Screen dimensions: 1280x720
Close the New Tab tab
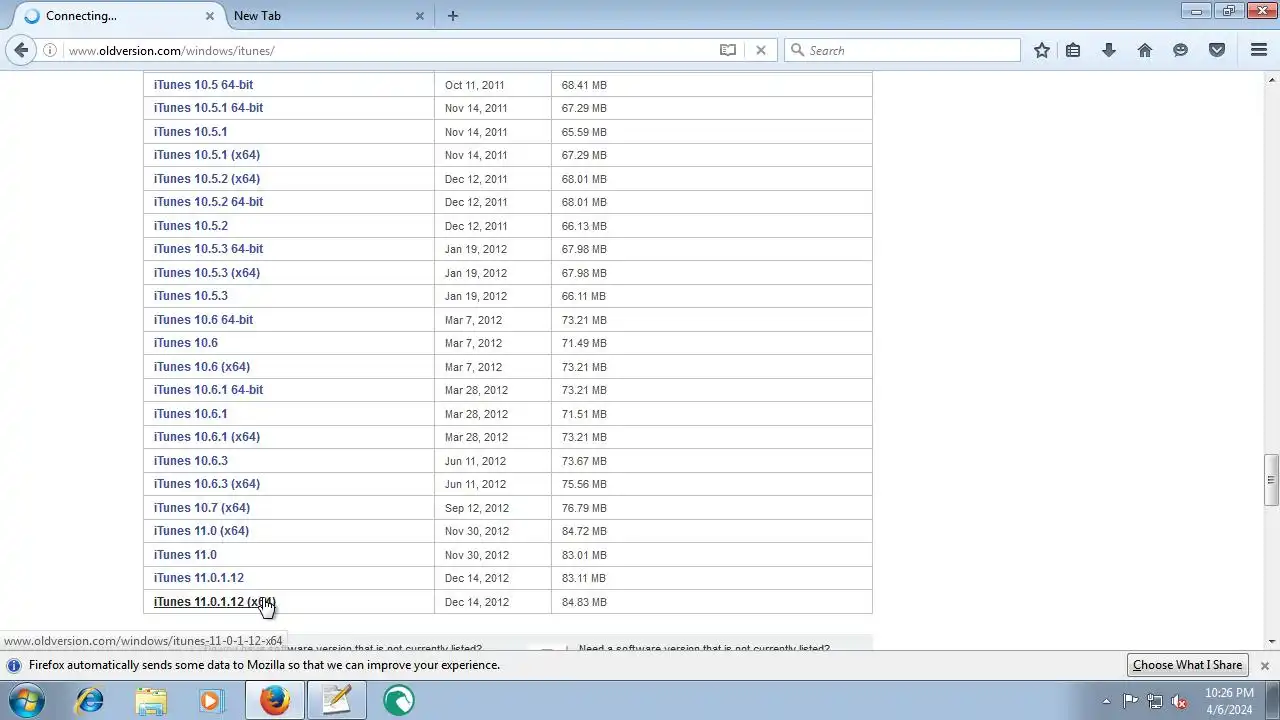[x=420, y=16]
